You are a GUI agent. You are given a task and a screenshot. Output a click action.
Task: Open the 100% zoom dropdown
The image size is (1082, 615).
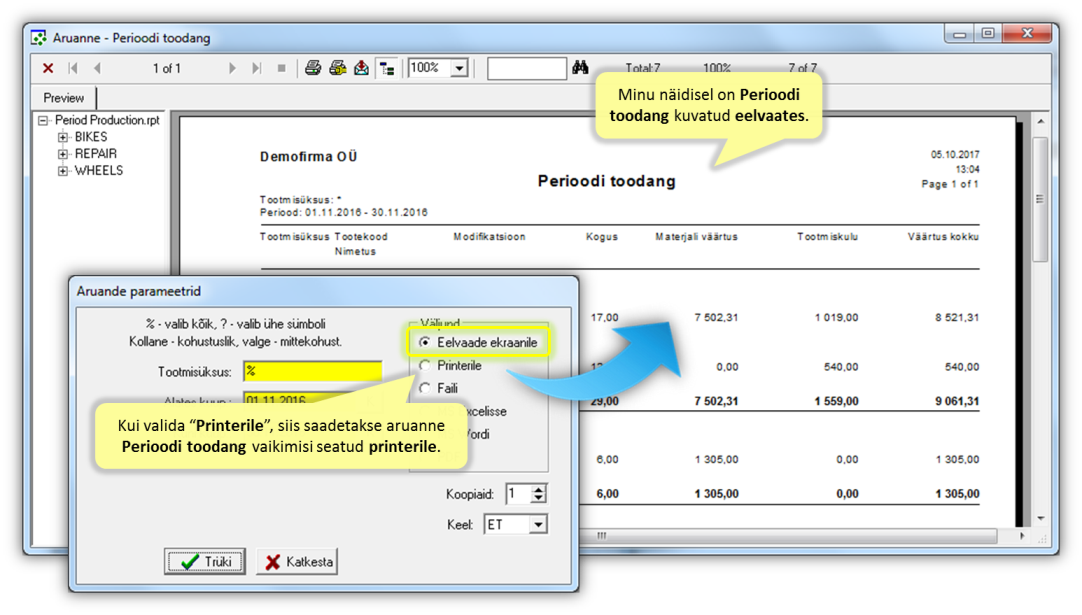click(x=459, y=68)
